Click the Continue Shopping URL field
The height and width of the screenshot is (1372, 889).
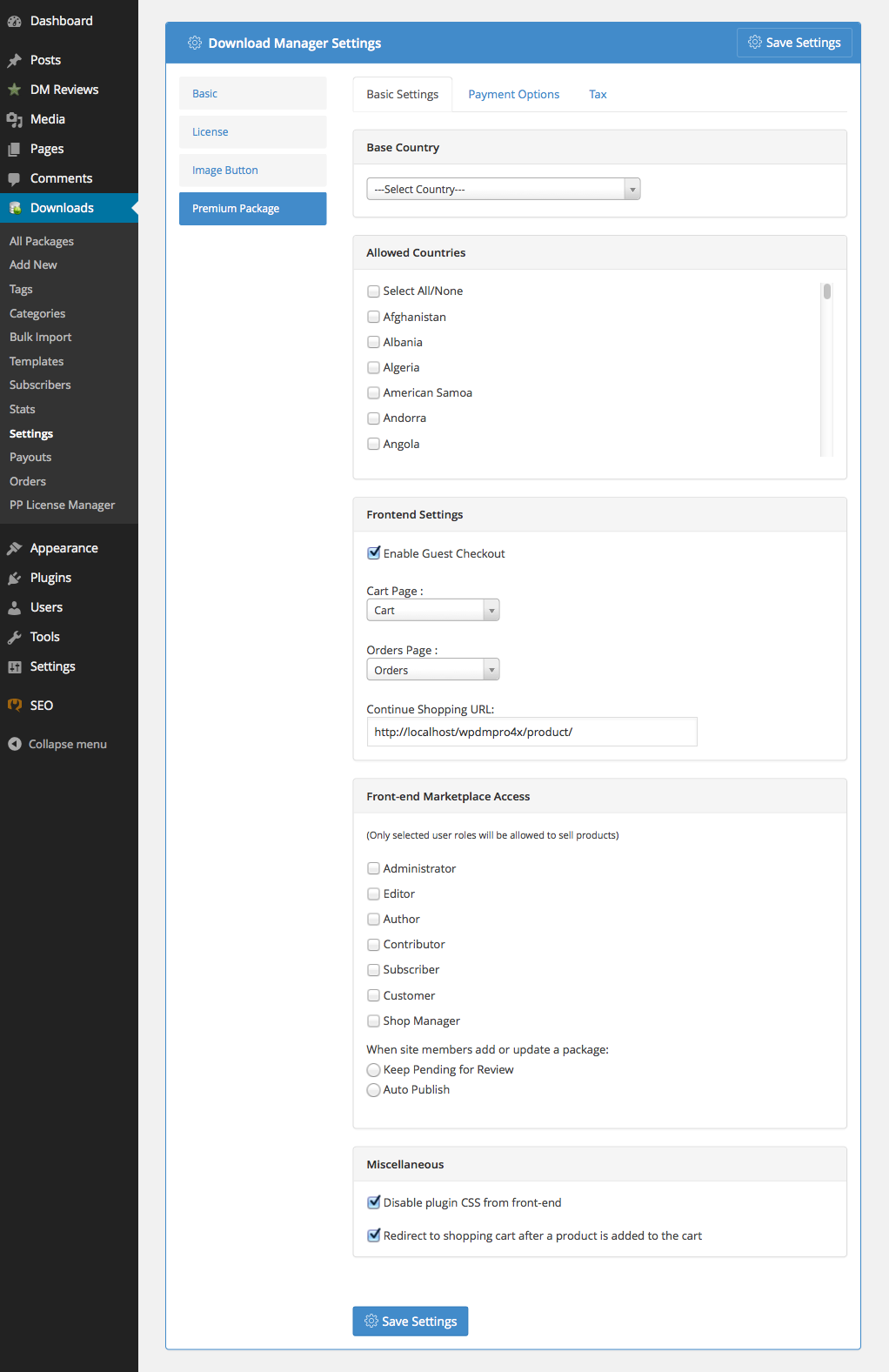(531, 732)
